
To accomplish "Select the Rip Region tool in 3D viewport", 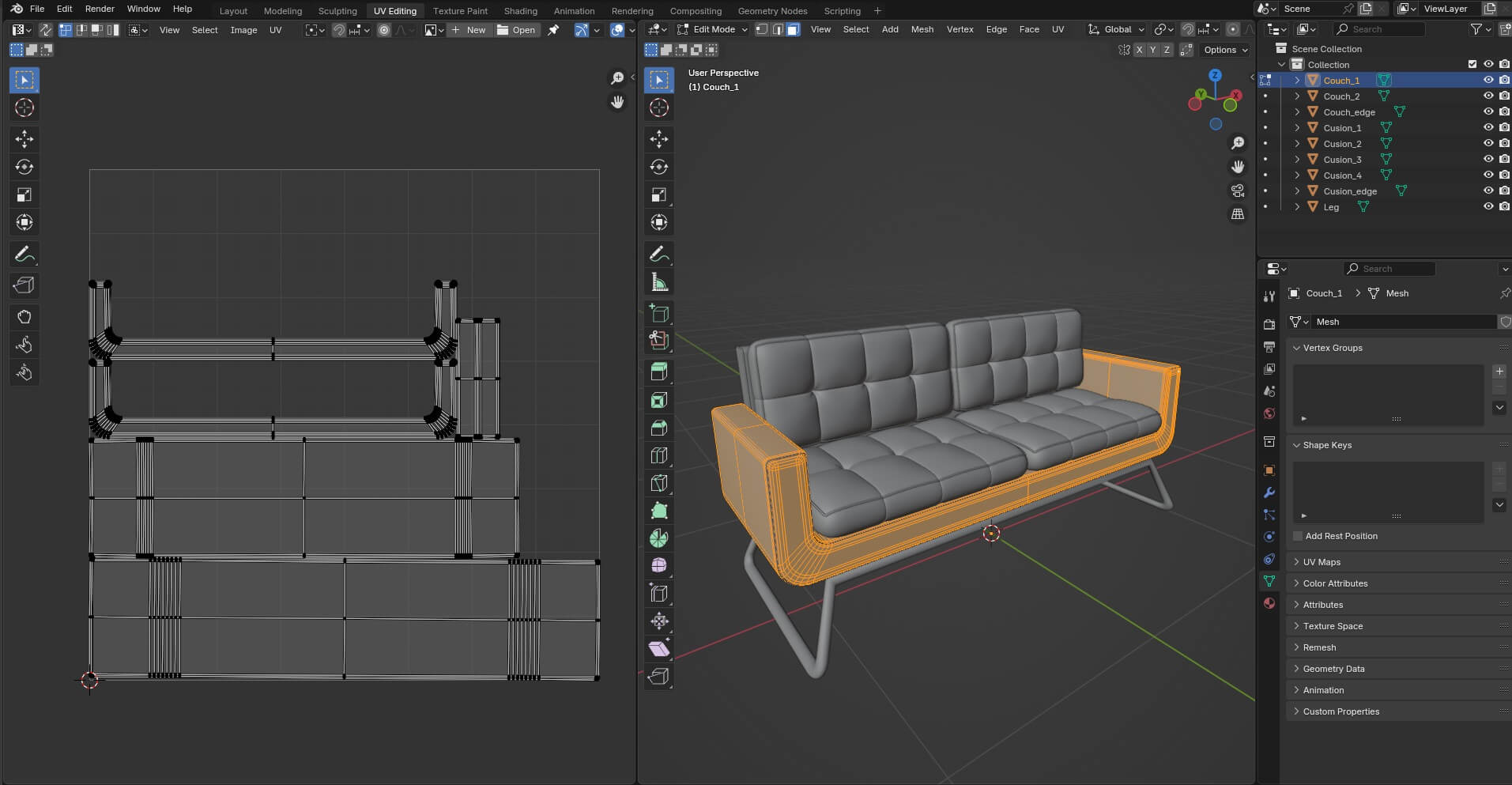I will 659,677.
